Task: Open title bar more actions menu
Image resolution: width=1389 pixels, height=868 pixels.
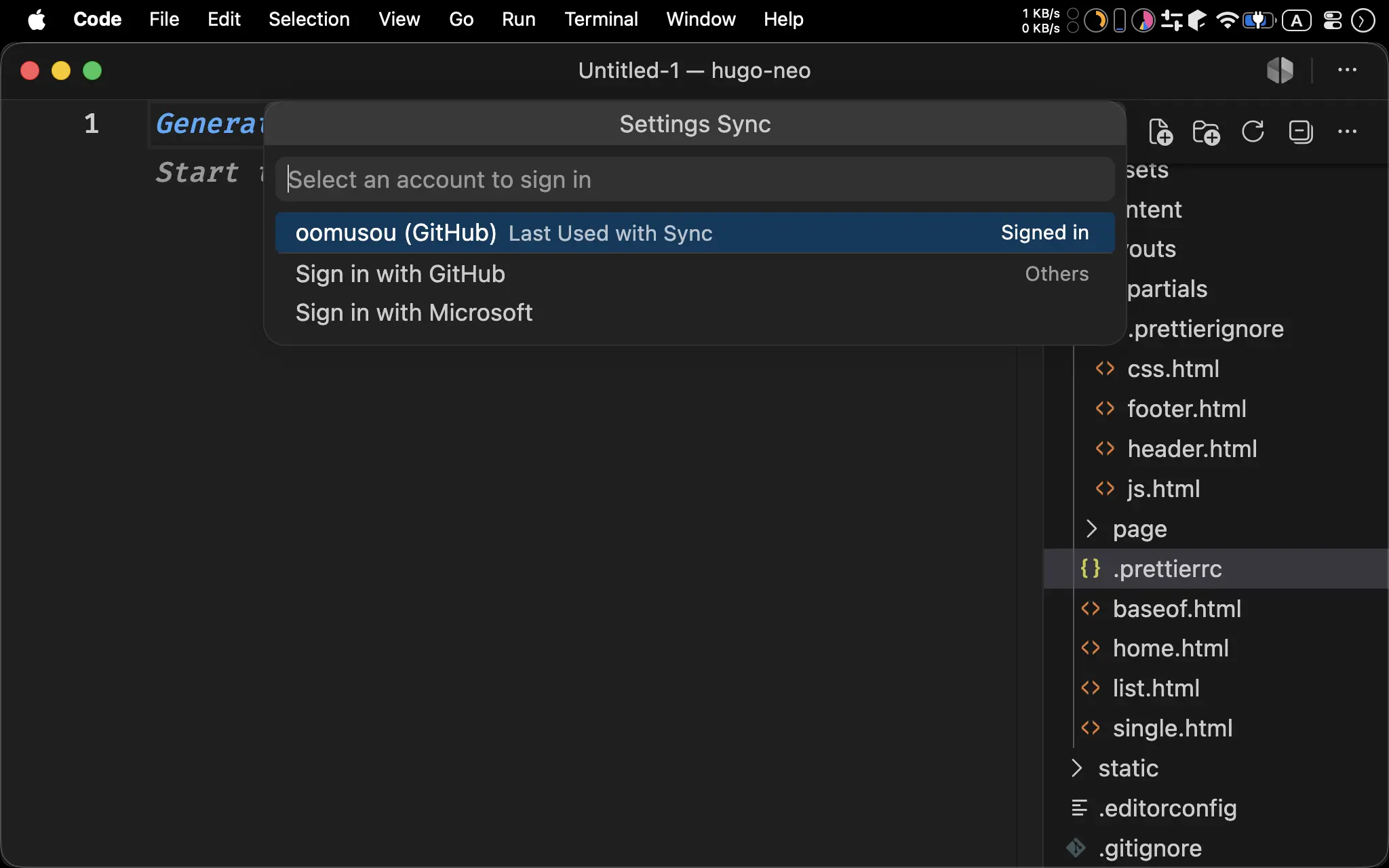Action: (1347, 70)
